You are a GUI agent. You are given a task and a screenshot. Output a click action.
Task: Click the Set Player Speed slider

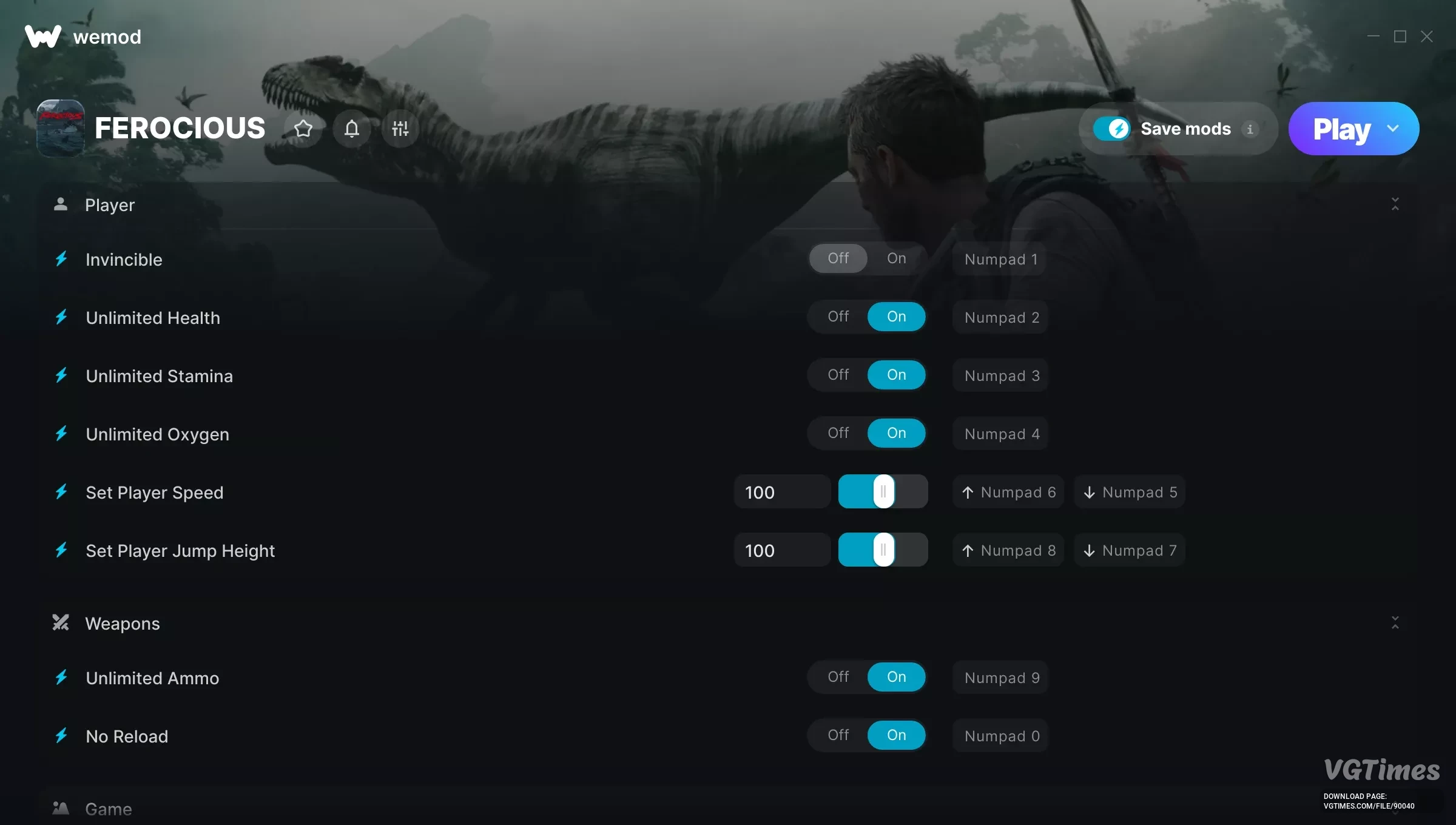click(883, 491)
